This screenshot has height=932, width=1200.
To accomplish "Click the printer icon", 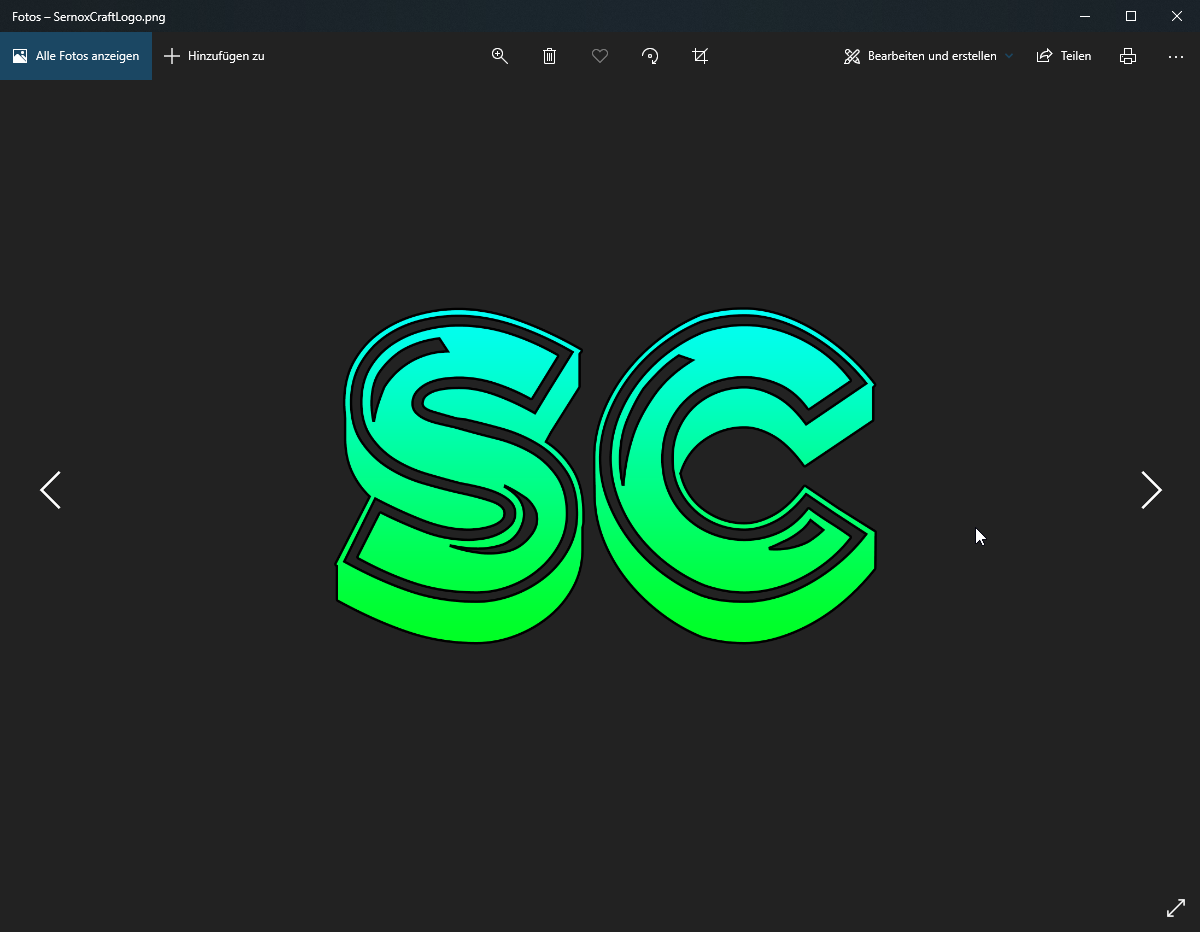I will point(1128,56).
